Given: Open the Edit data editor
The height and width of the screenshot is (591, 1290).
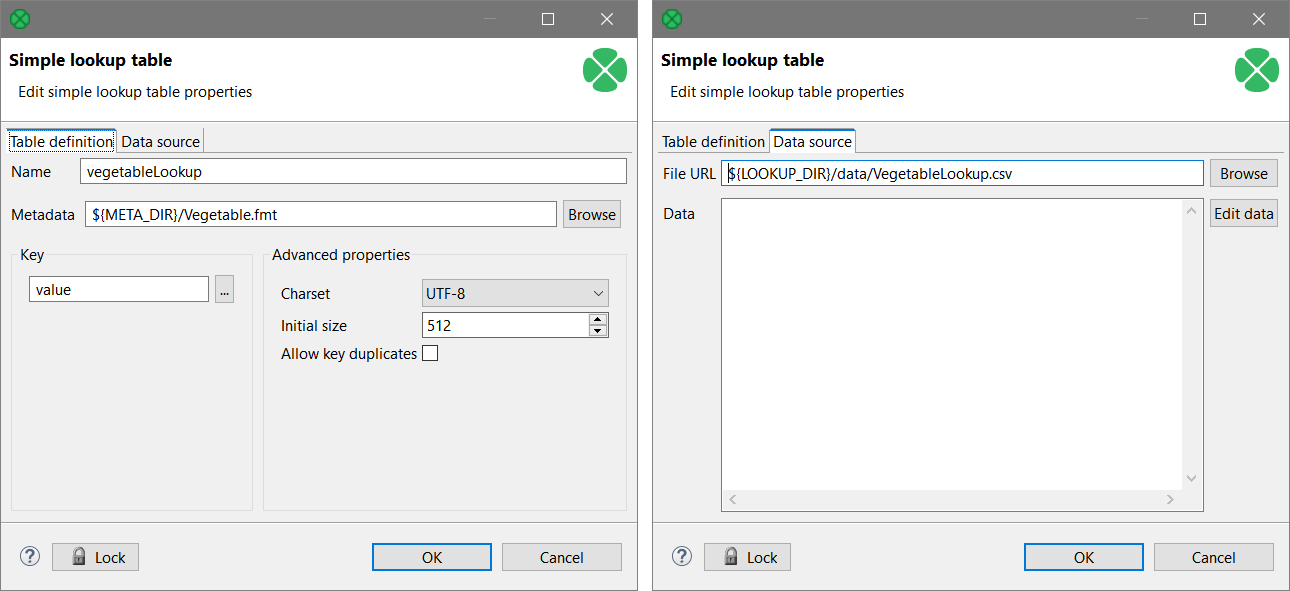Looking at the screenshot, I should click(x=1243, y=212).
